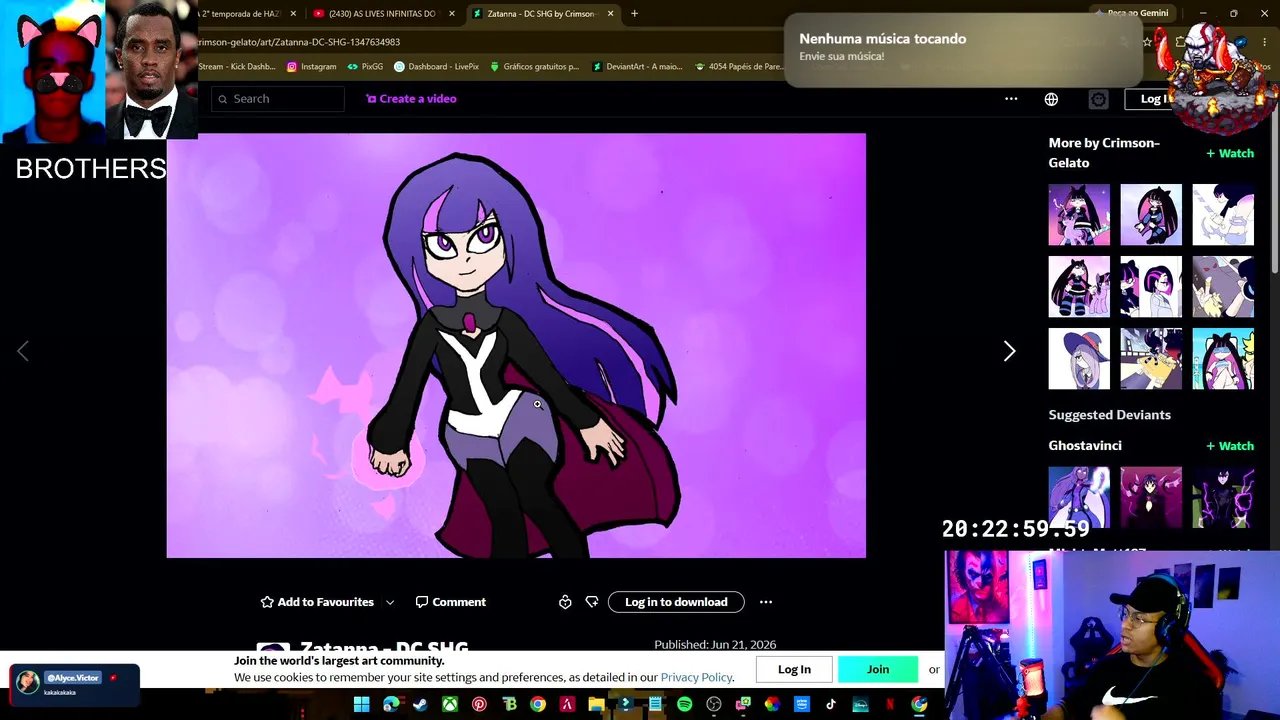Close the AS LIVES INFINITAS tab

(452, 14)
